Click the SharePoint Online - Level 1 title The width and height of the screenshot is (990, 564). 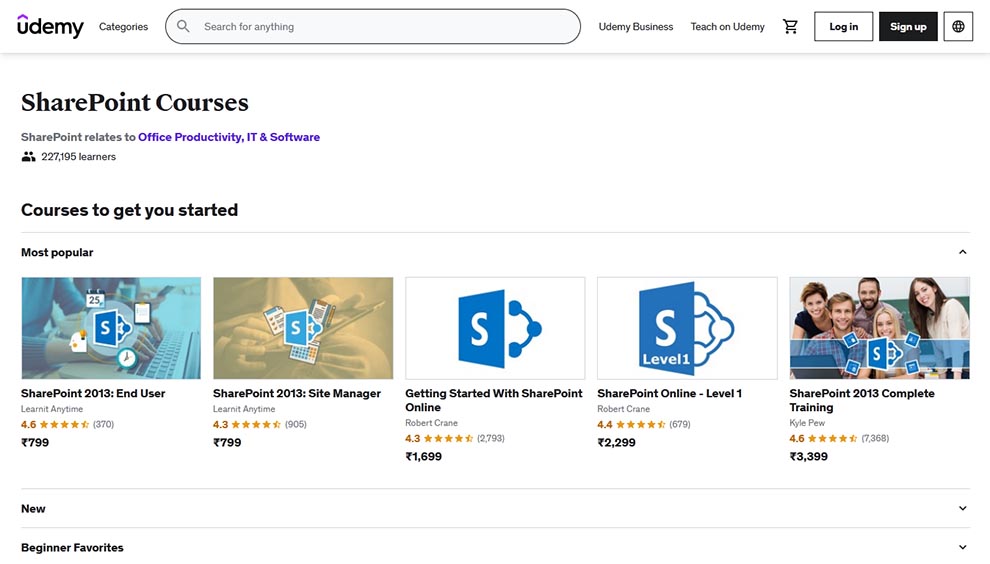(669, 393)
